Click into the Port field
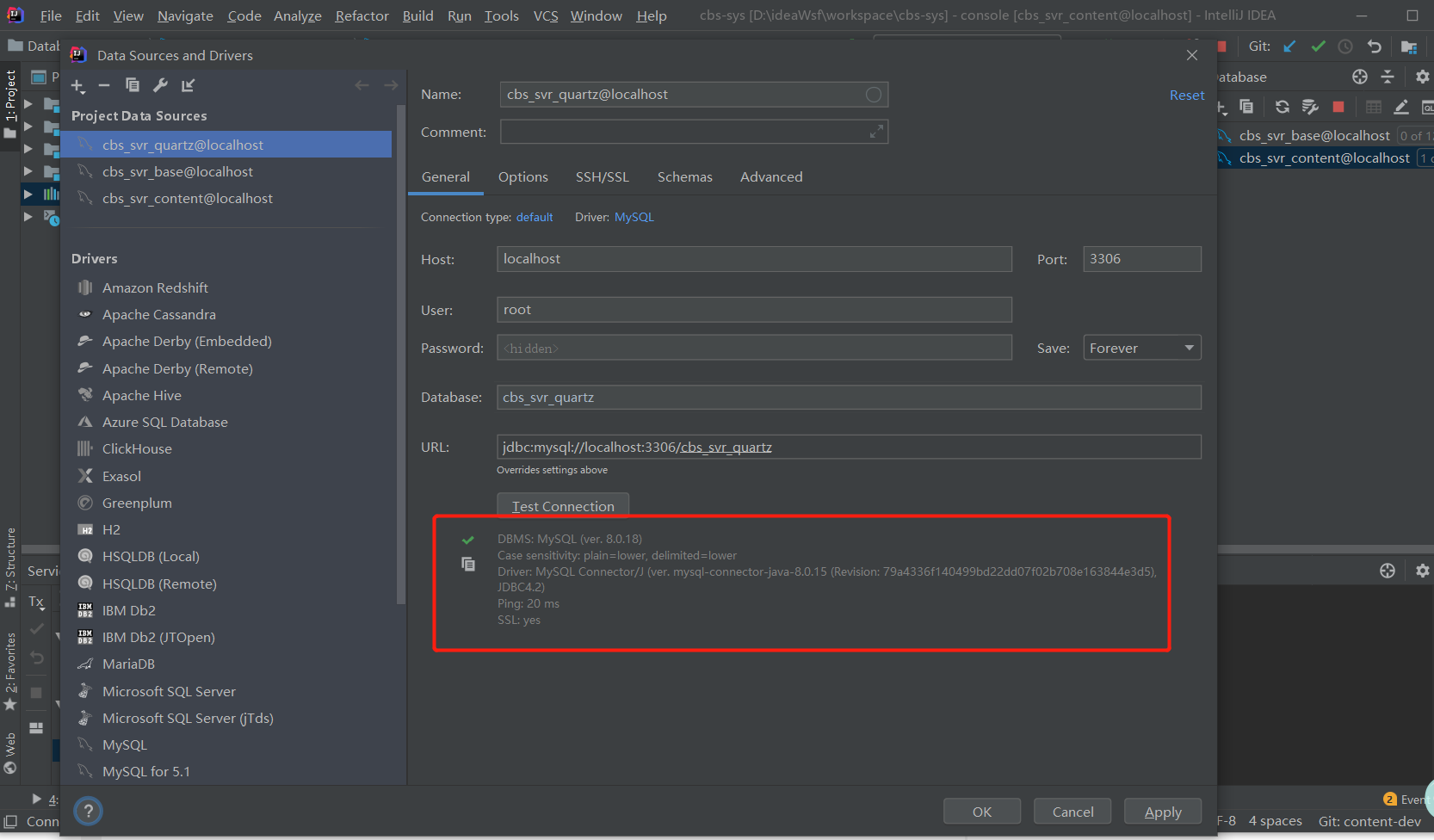1434x840 pixels. click(1142, 259)
